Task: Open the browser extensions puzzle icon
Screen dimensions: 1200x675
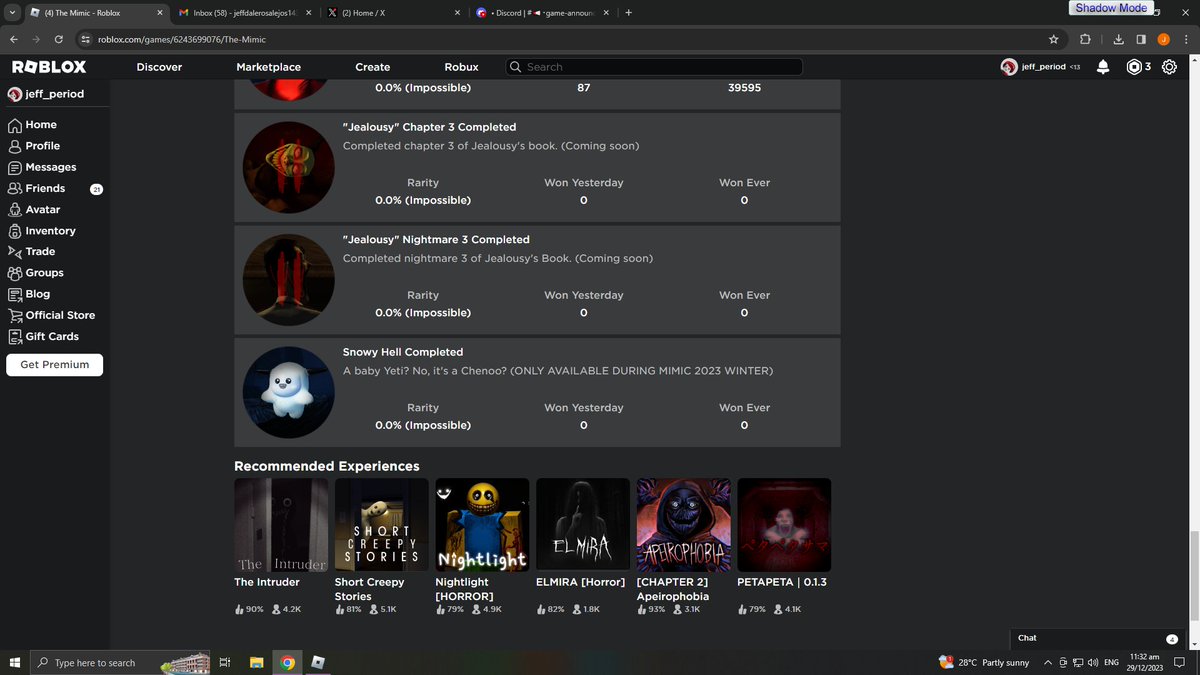Action: point(1085,39)
